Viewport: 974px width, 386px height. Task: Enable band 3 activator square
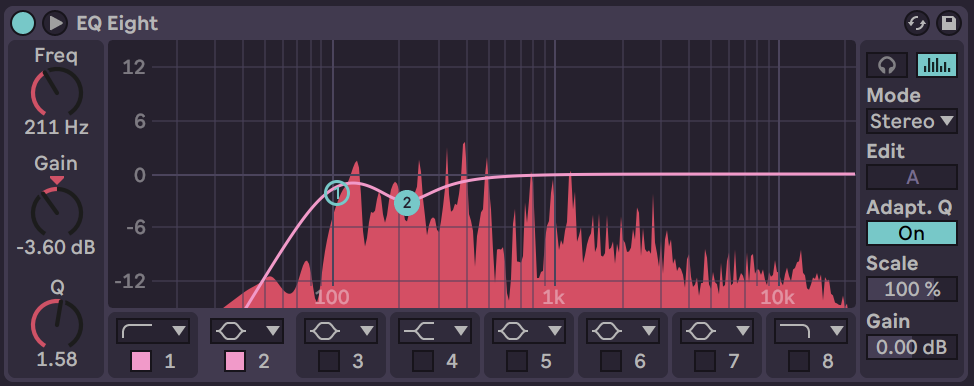(x=329, y=361)
